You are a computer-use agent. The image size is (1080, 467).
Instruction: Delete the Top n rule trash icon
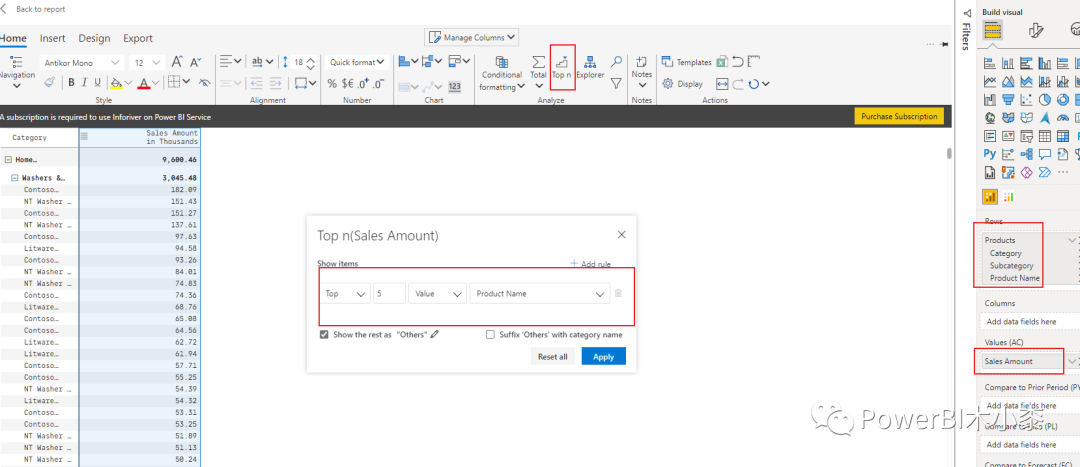click(x=618, y=293)
